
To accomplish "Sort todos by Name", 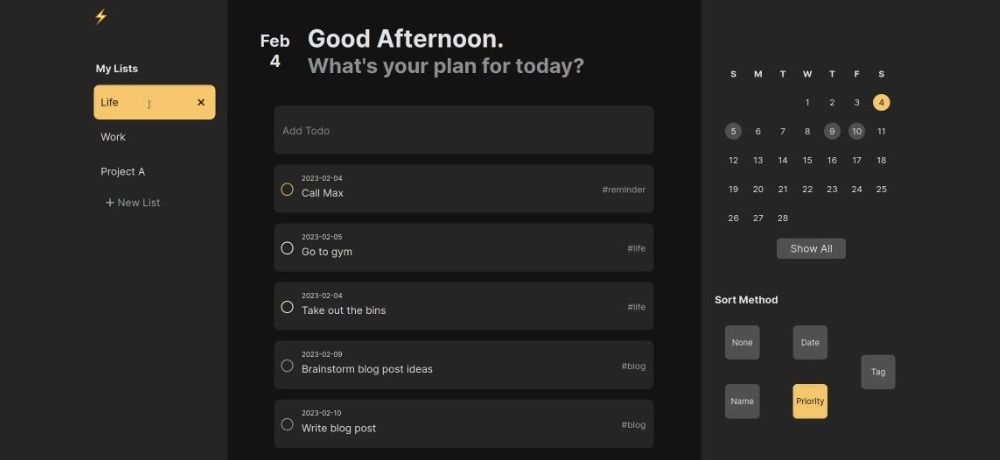I will 742,402.
